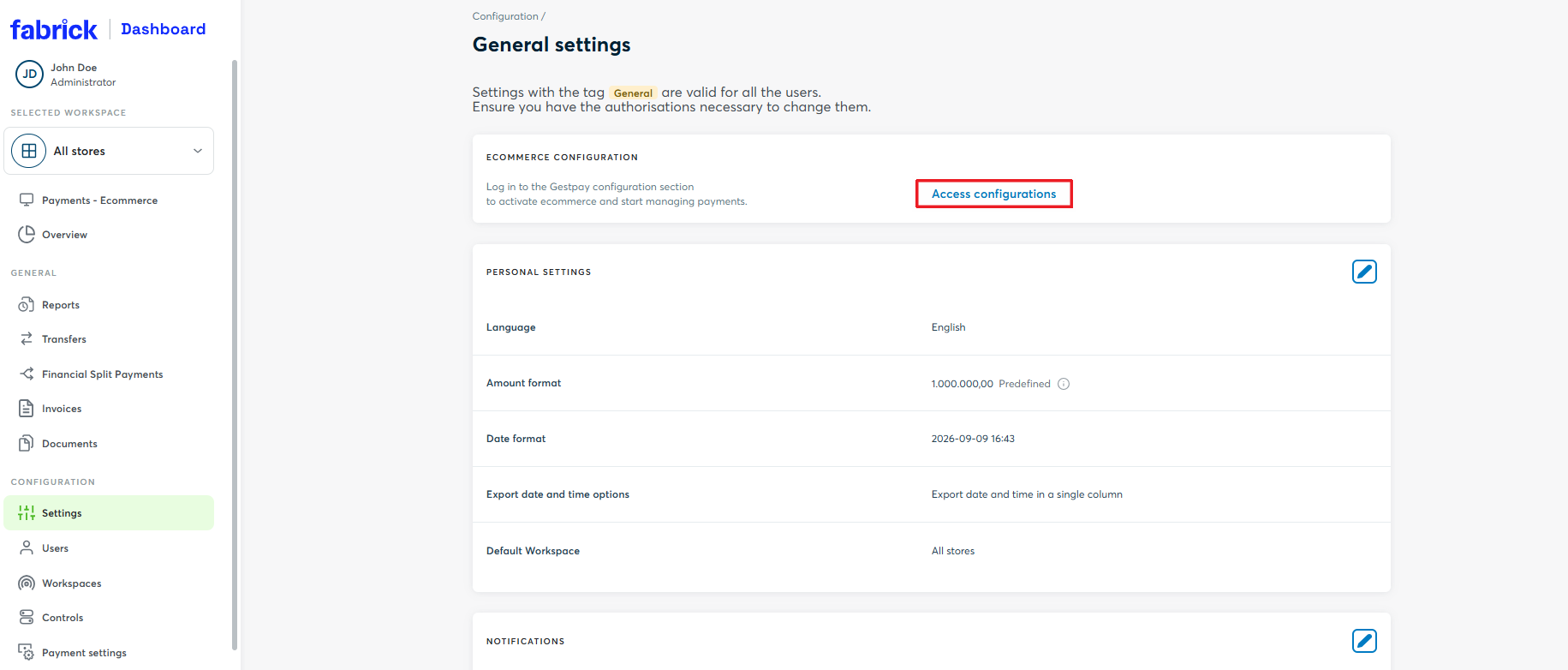Open Financial Split Payments

(109, 374)
